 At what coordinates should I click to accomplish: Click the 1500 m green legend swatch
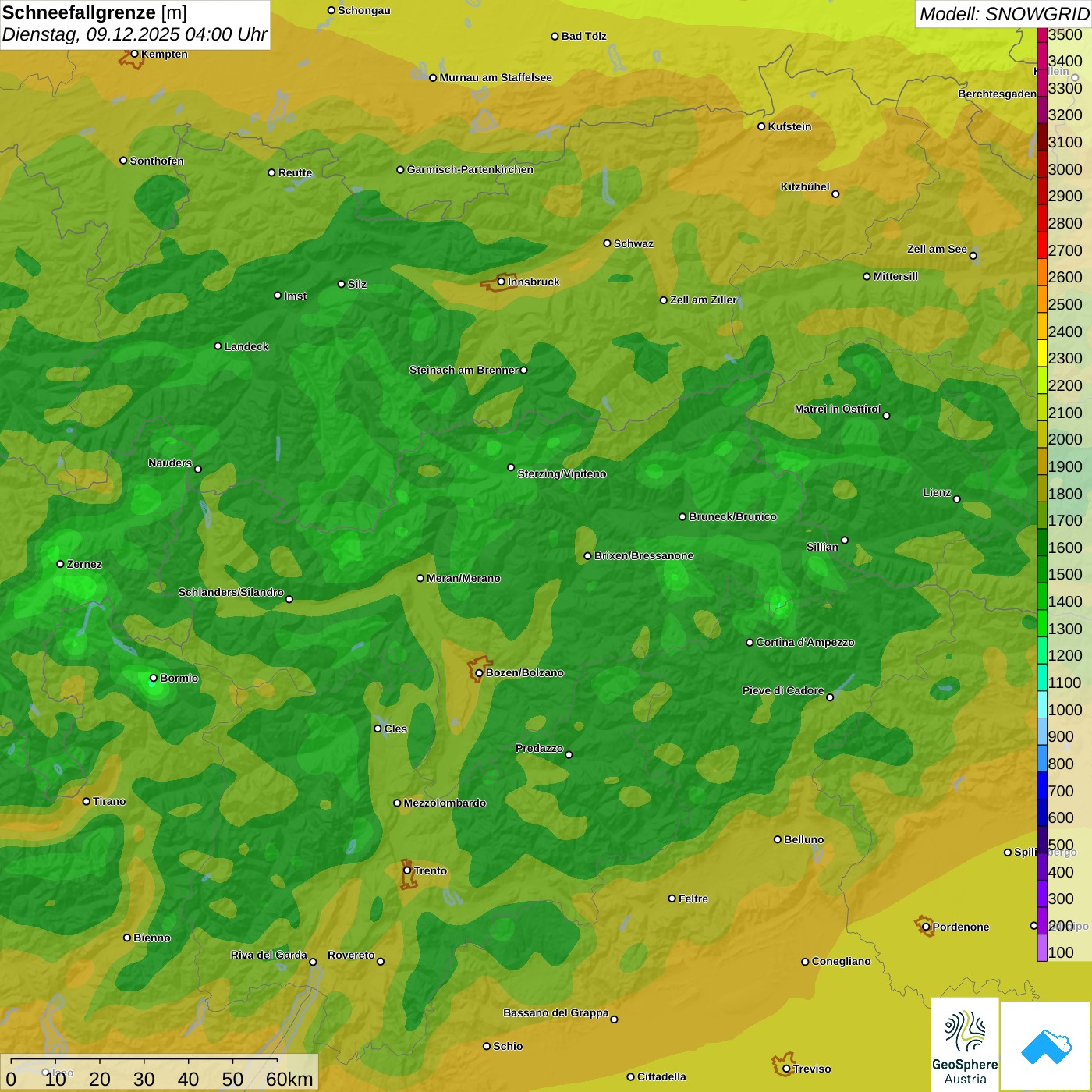(1042, 569)
